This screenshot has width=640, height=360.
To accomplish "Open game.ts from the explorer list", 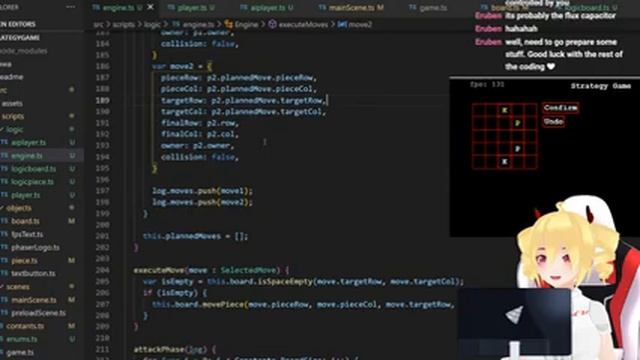I will (20, 352).
